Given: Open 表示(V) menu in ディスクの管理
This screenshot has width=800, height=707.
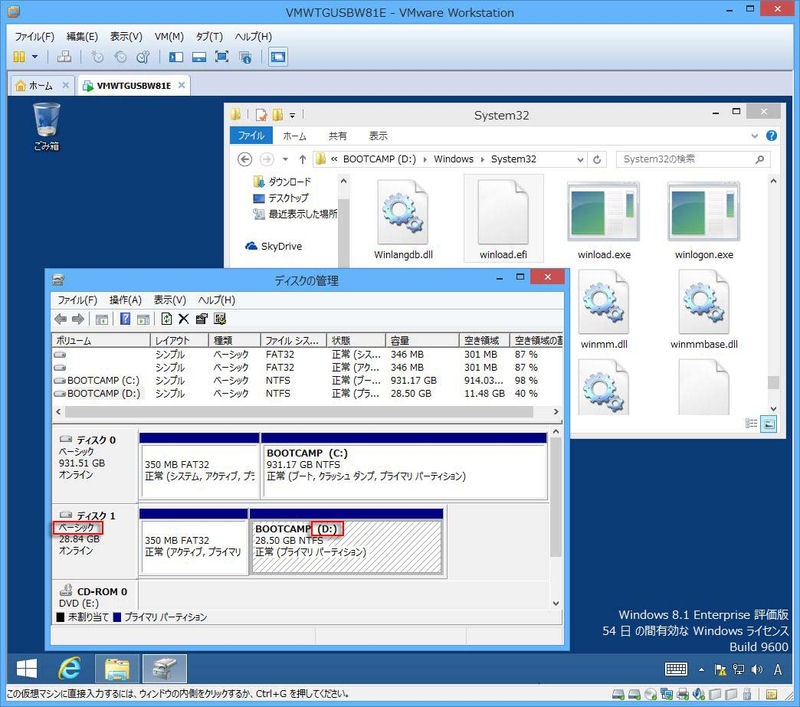Looking at the screenshot, I should 170,300.
